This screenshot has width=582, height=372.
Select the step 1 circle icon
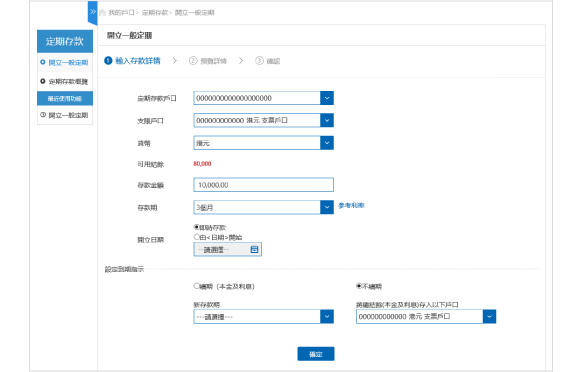click(x=108, y=61)
